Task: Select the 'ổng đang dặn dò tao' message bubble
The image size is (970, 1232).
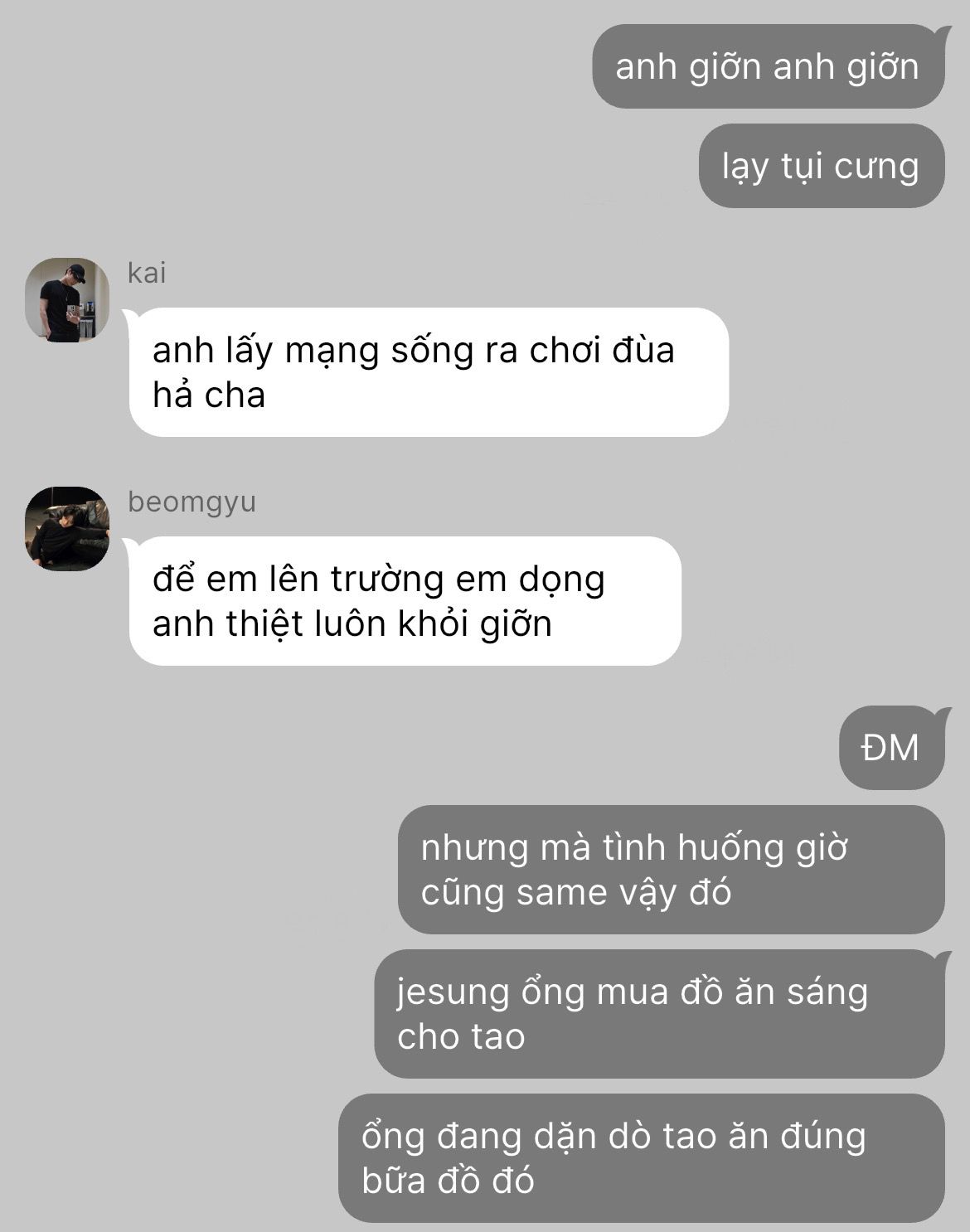Action: [642, 1158]
